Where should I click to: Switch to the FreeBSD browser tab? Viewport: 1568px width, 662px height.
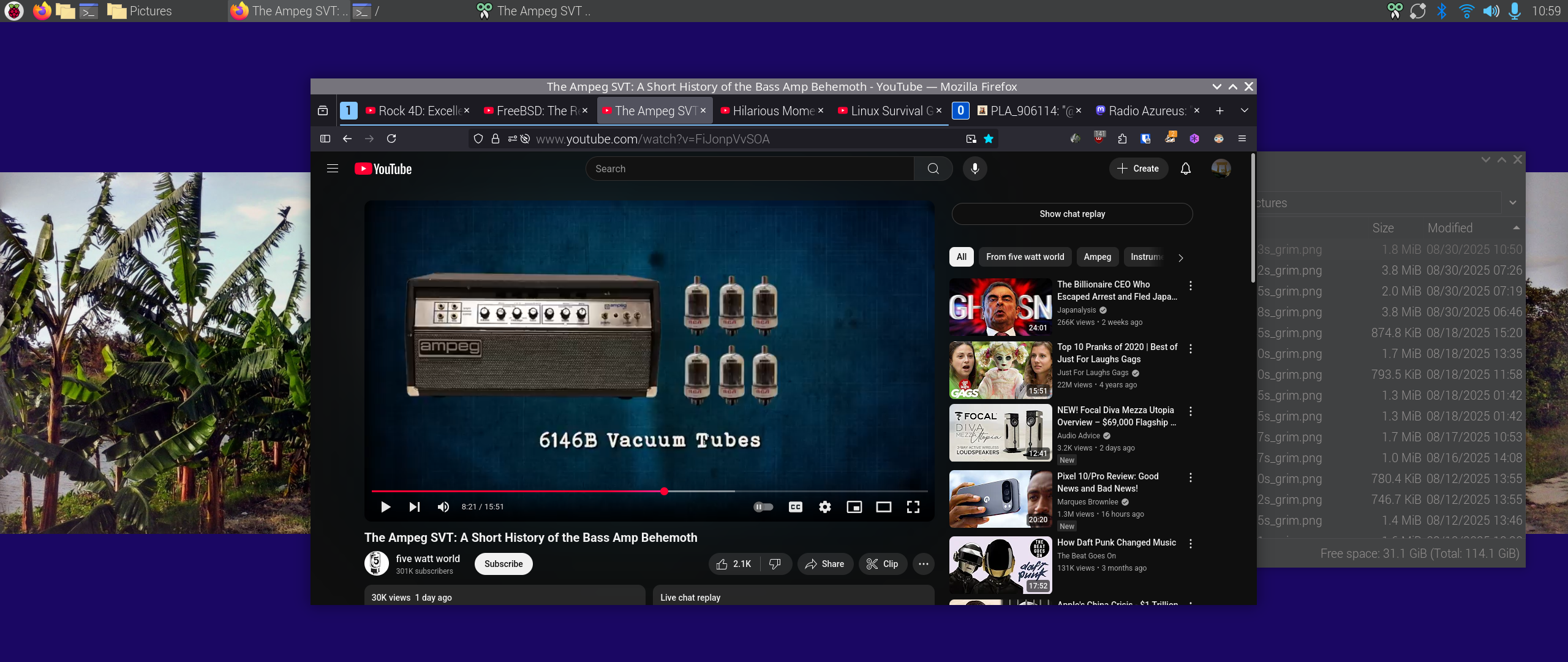[537, 111]
